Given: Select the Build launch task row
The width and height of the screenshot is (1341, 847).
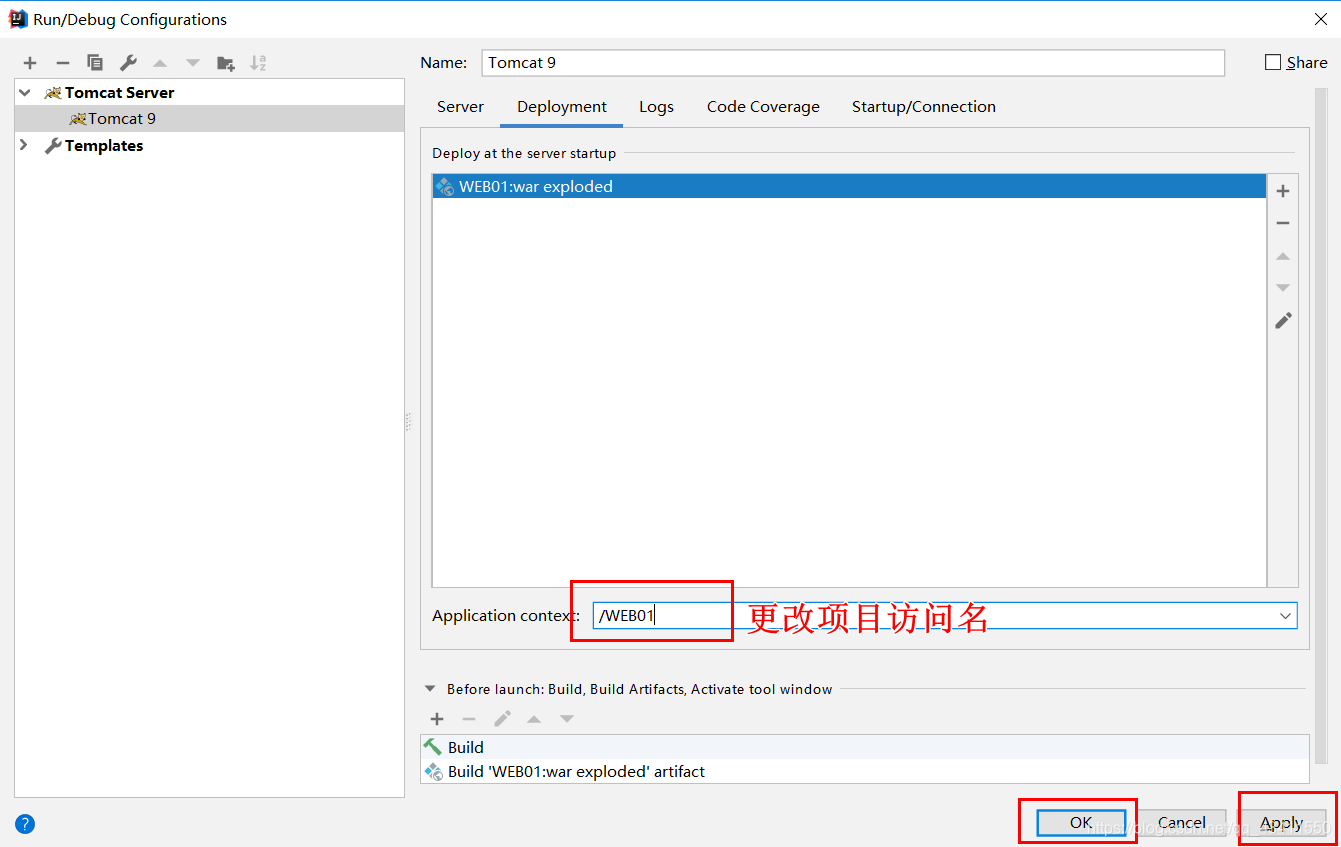Looking at the screenshot, I should (864, 747).
